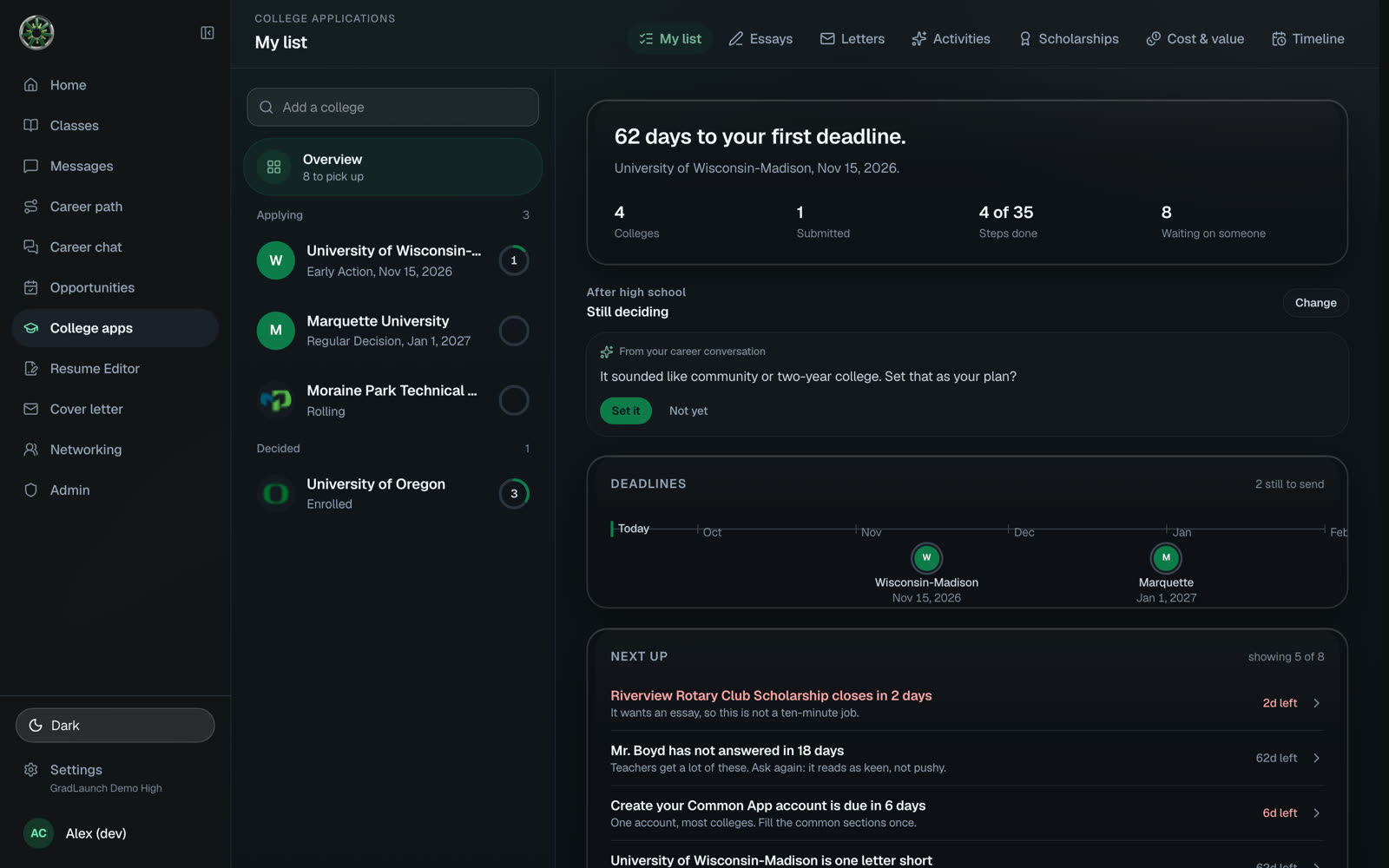Click the Overview grid icon
Viewport: 1389px width, 868px height.
tap(273, 167)
